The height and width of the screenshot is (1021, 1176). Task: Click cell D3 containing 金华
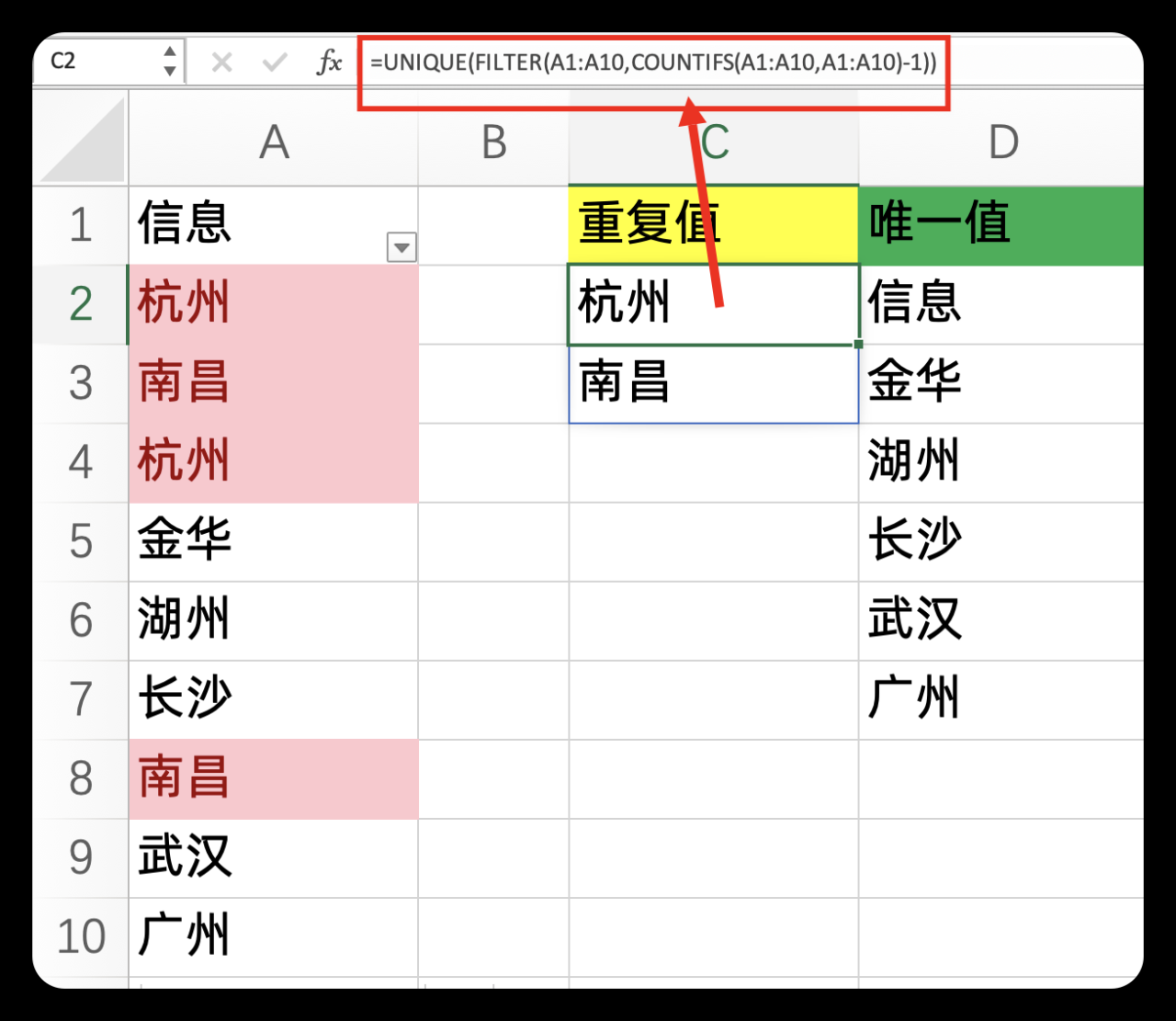(1001, 383)
